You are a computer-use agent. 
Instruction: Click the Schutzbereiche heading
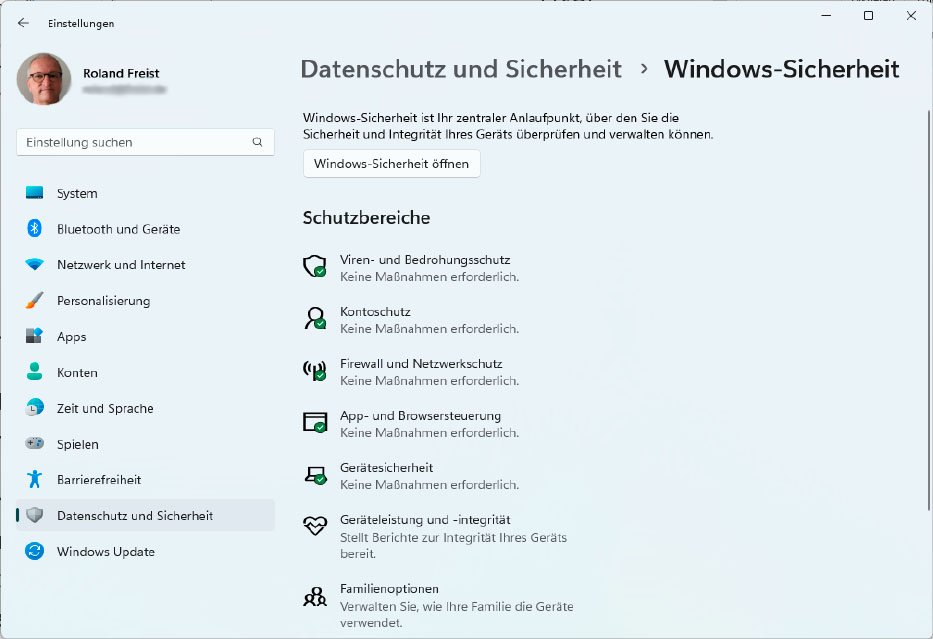click(366, 218)
